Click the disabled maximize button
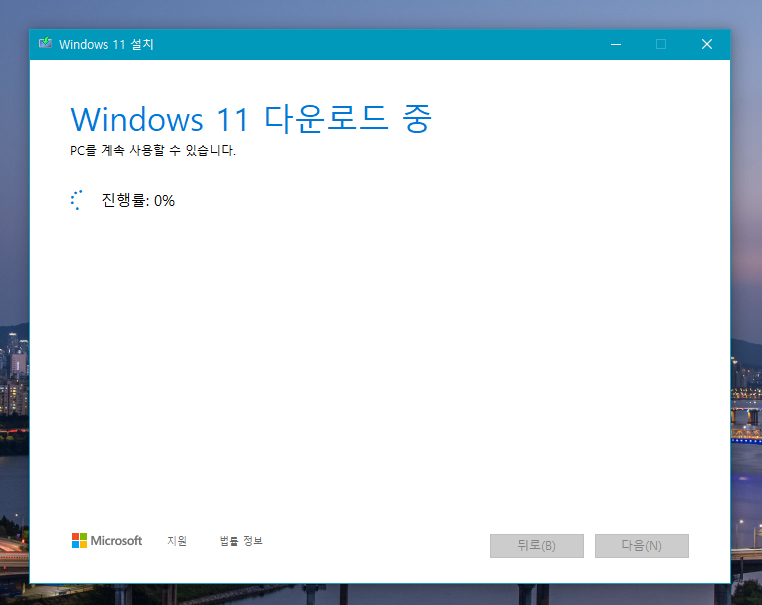The image size is (762, 605). [x=661, y=44]
